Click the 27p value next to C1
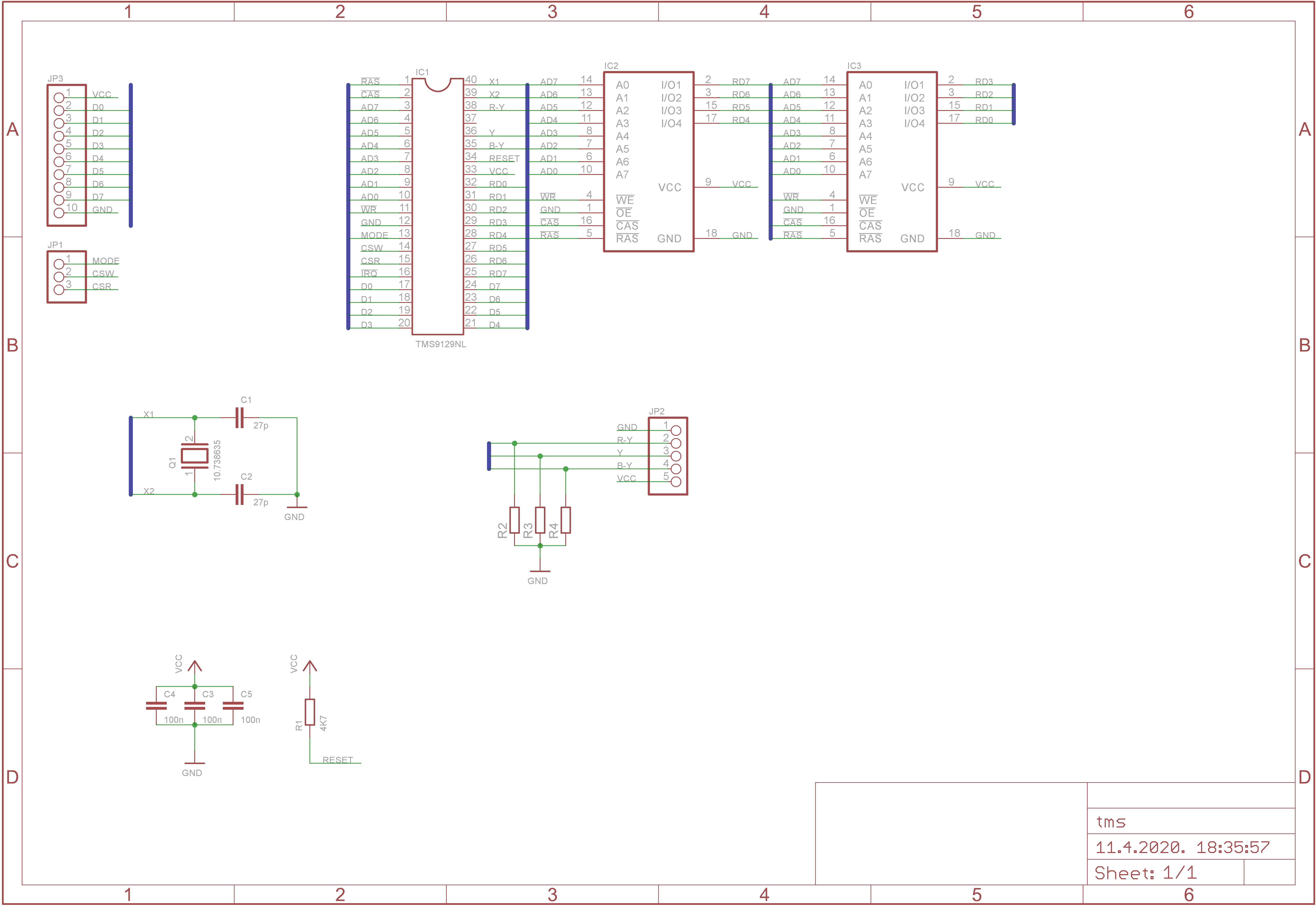The width and height of the screenshot is (1316, 907). [x=261, y=426]
